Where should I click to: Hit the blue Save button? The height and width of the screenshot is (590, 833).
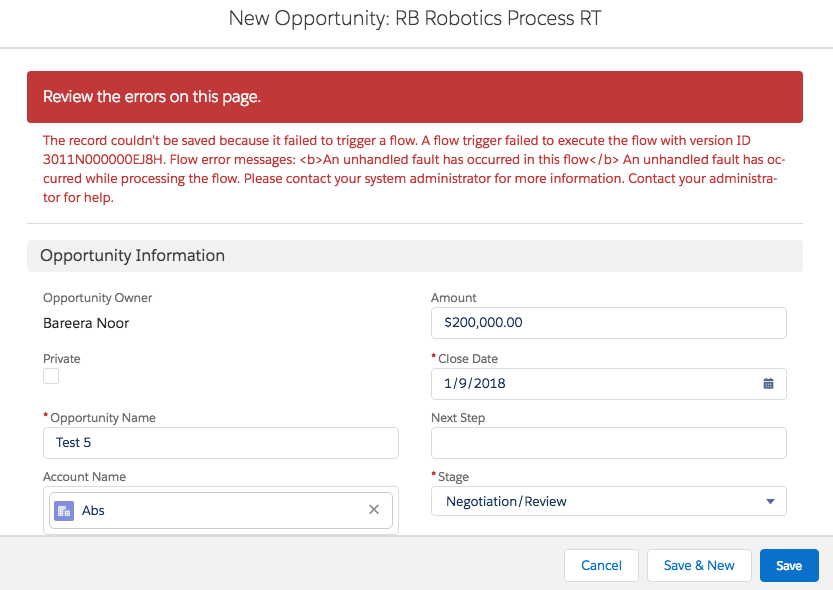click(x=789, y=565)
